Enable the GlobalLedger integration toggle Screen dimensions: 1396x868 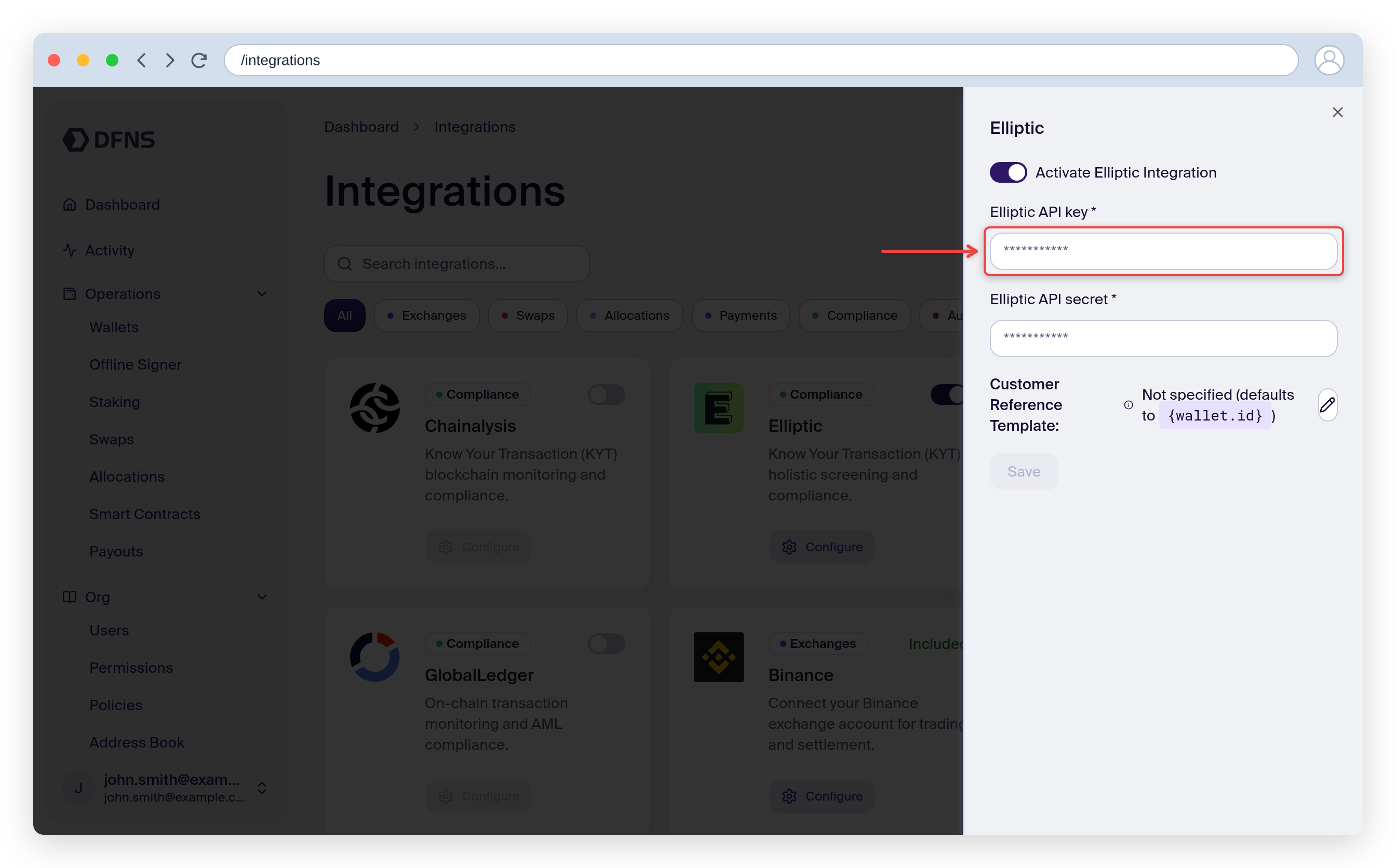(x=607, y=644)
